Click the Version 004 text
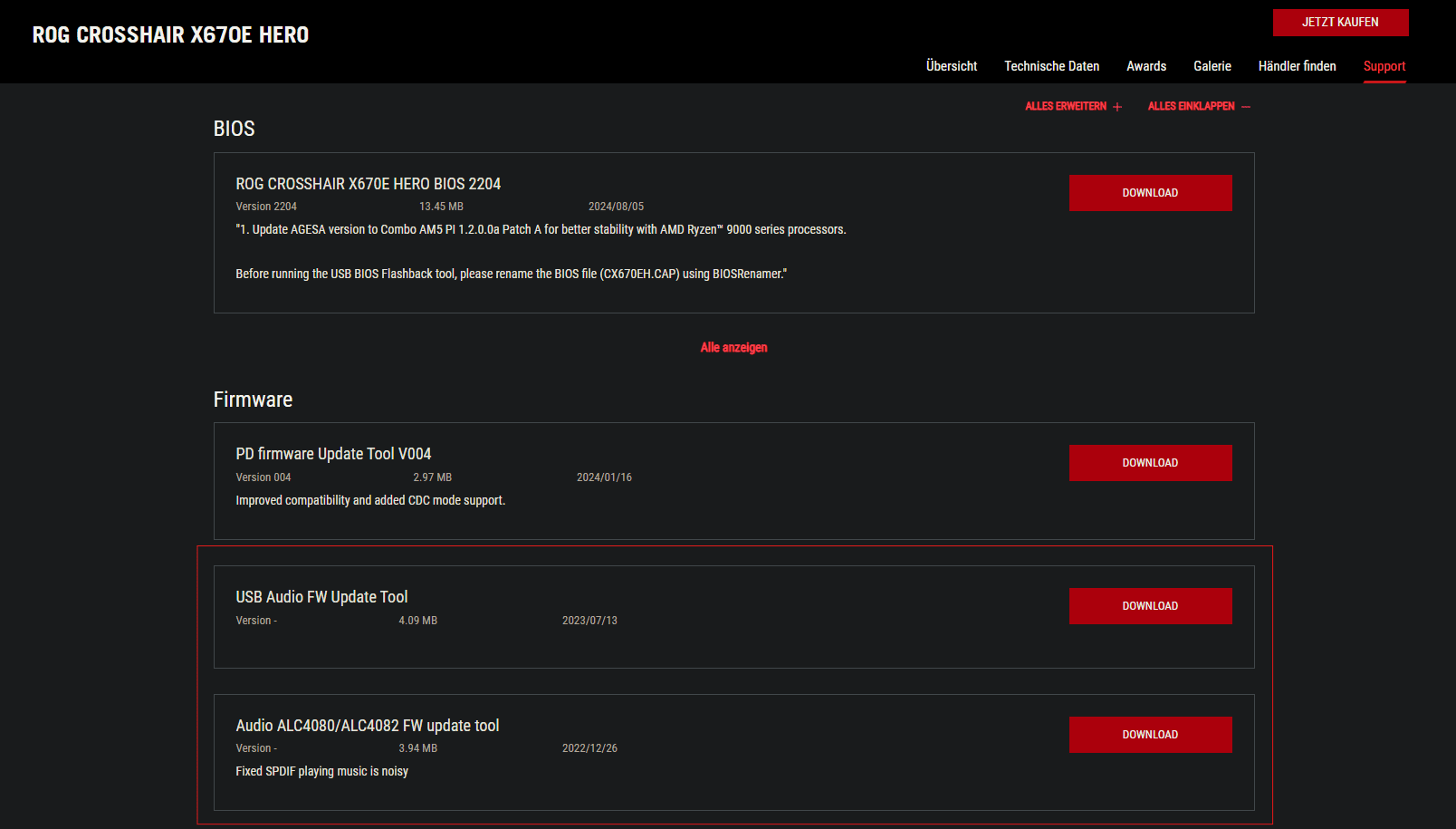Image resolution: width=1456 pixels, height=829 pixels. pos(263,477)
